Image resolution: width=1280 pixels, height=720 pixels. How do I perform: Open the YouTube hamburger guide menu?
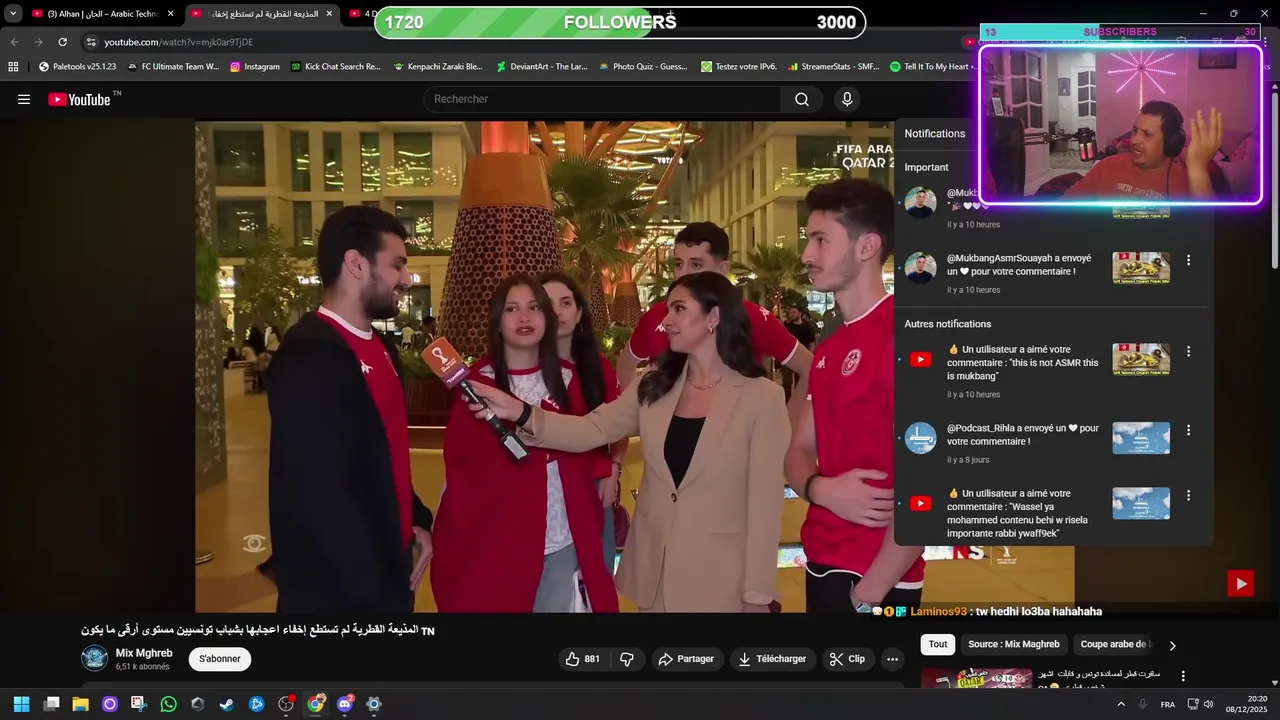click(x=24, y=99)
